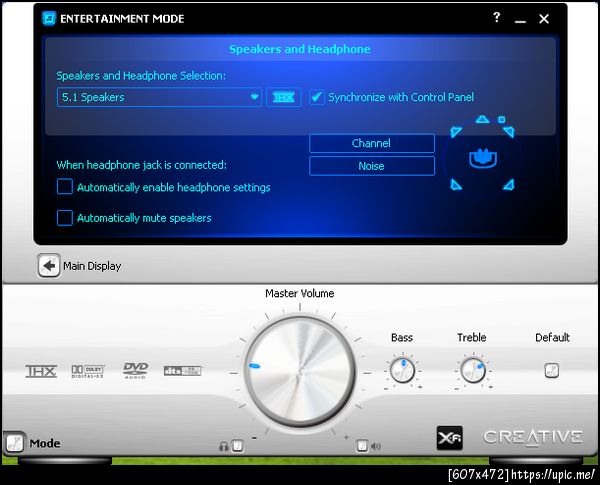The height and width of the screenshot is (485, 600).
Task: Click the Treble knob
Action: click(x=473, y=371)
